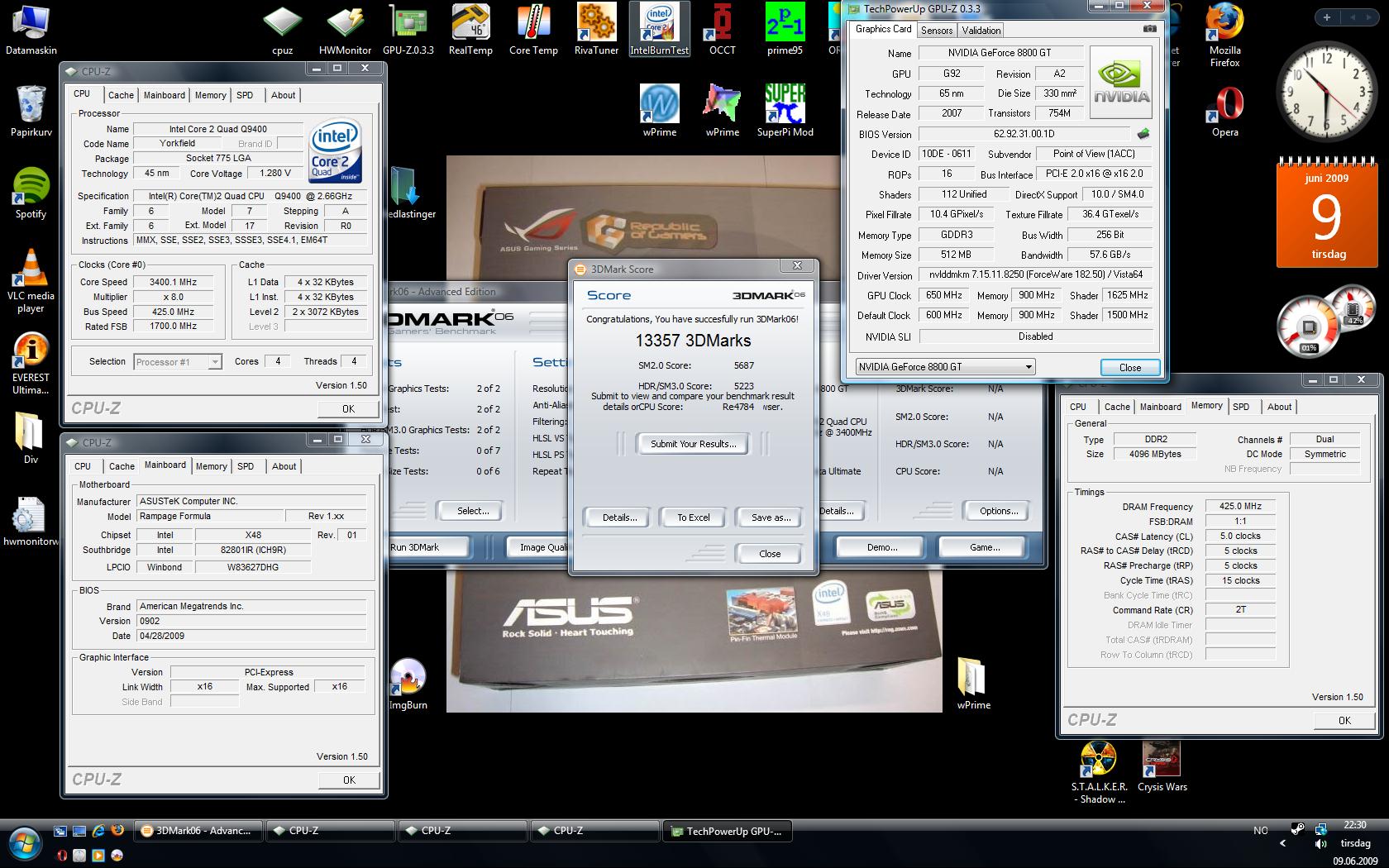Click the Core Speed 3400.1 MHz value

pyautogui.click(x=173, y=282)
